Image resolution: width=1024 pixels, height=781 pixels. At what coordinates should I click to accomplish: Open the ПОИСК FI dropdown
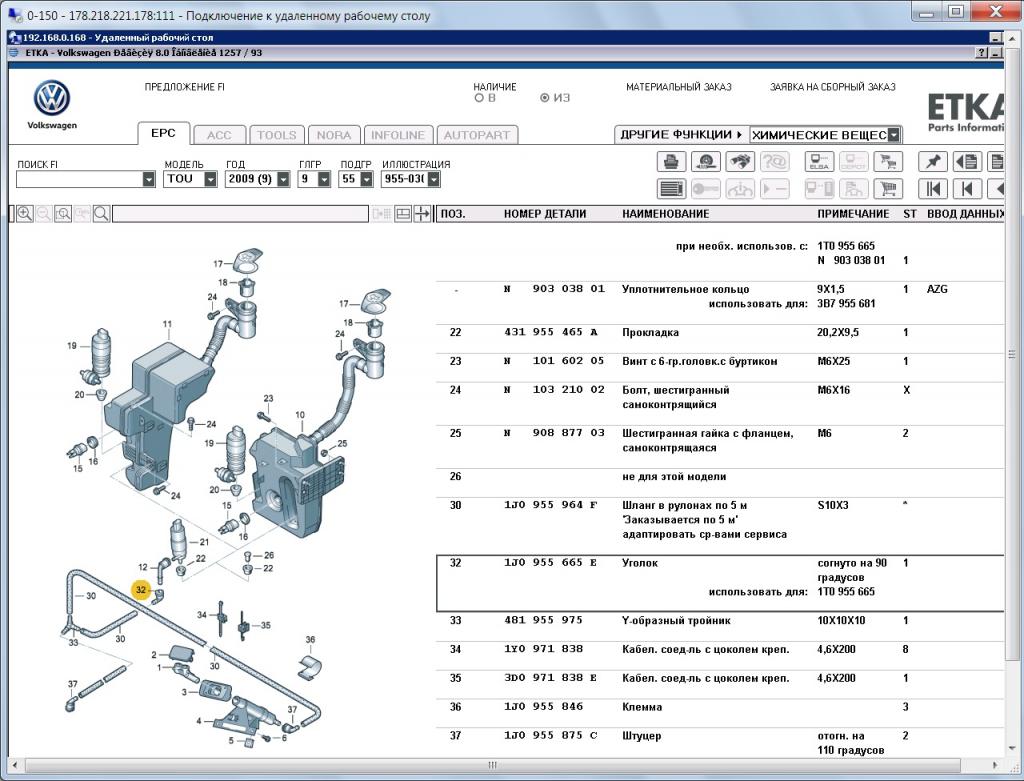pos(149,179)
